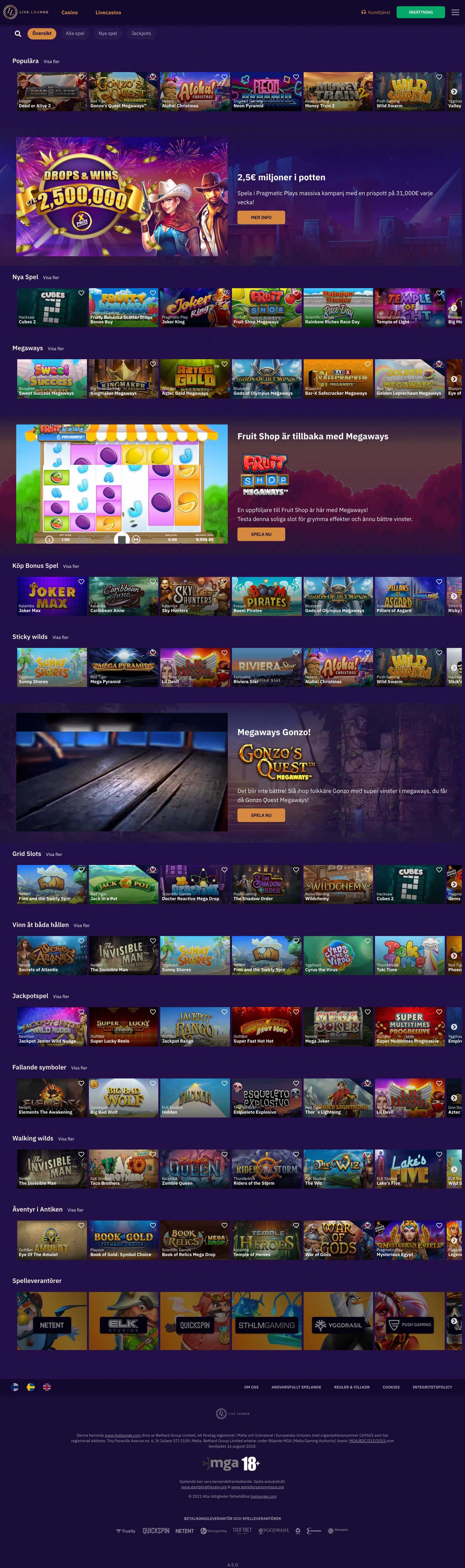Open the hamburger menu in the header
The image size is (465, 1568).
click(x=455, y=12)
